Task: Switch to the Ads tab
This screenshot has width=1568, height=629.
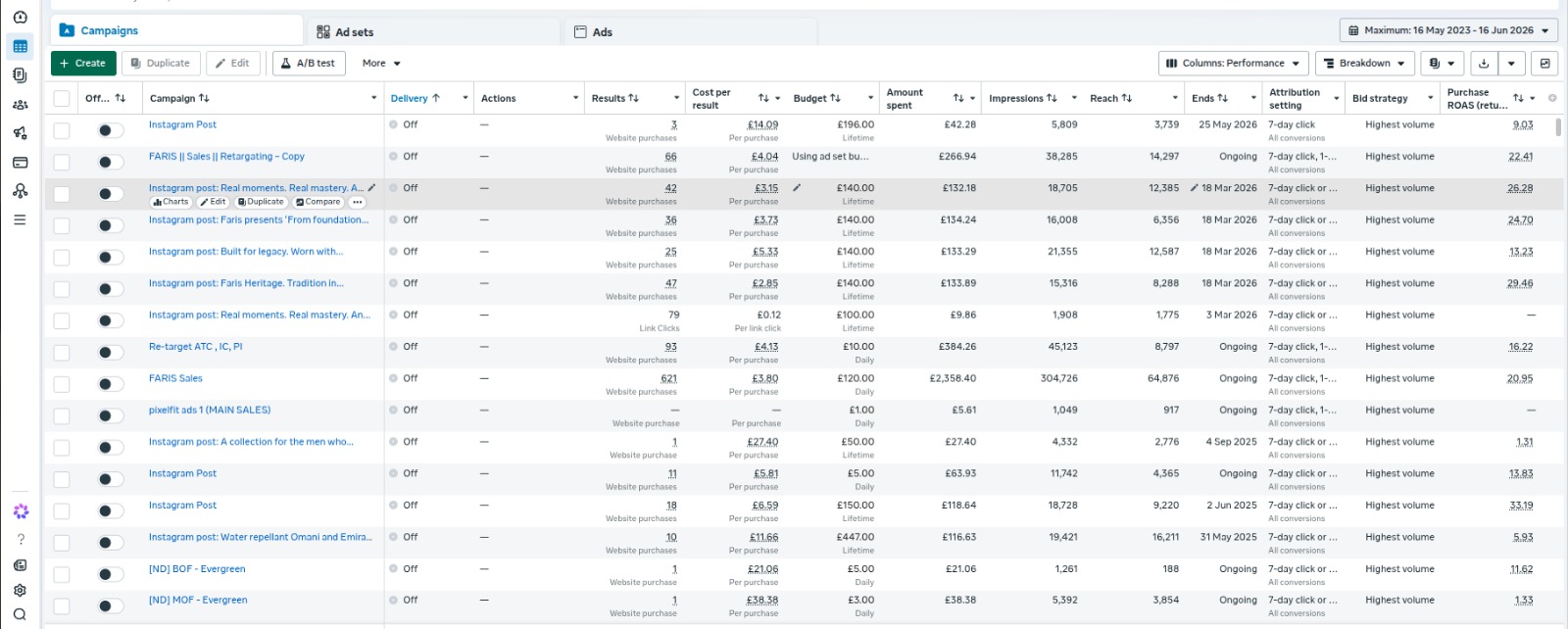Action: tap(691, 31)
